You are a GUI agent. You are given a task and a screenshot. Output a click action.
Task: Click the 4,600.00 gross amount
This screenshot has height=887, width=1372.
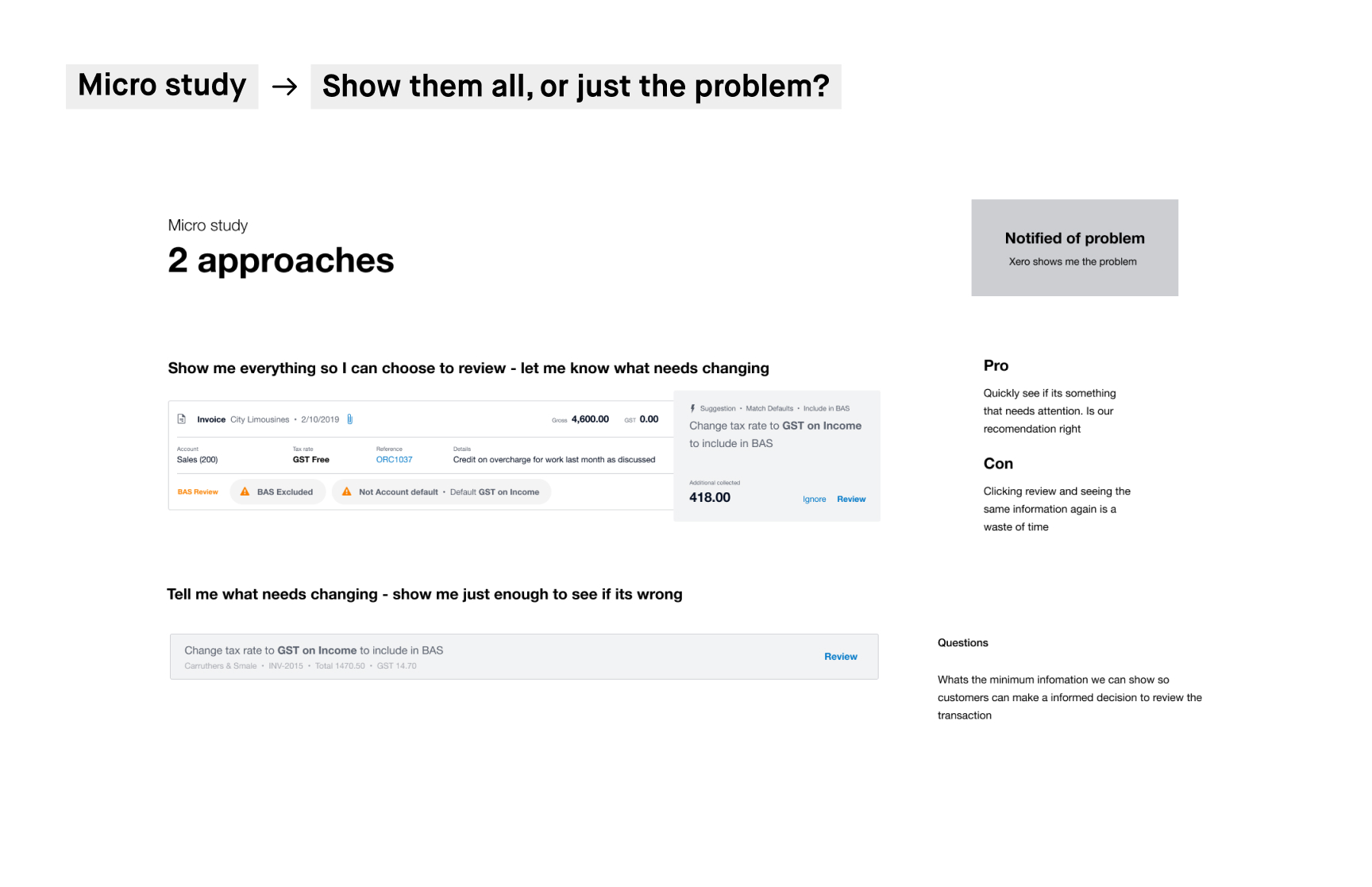pyautogui.click(x=590, y=419)
